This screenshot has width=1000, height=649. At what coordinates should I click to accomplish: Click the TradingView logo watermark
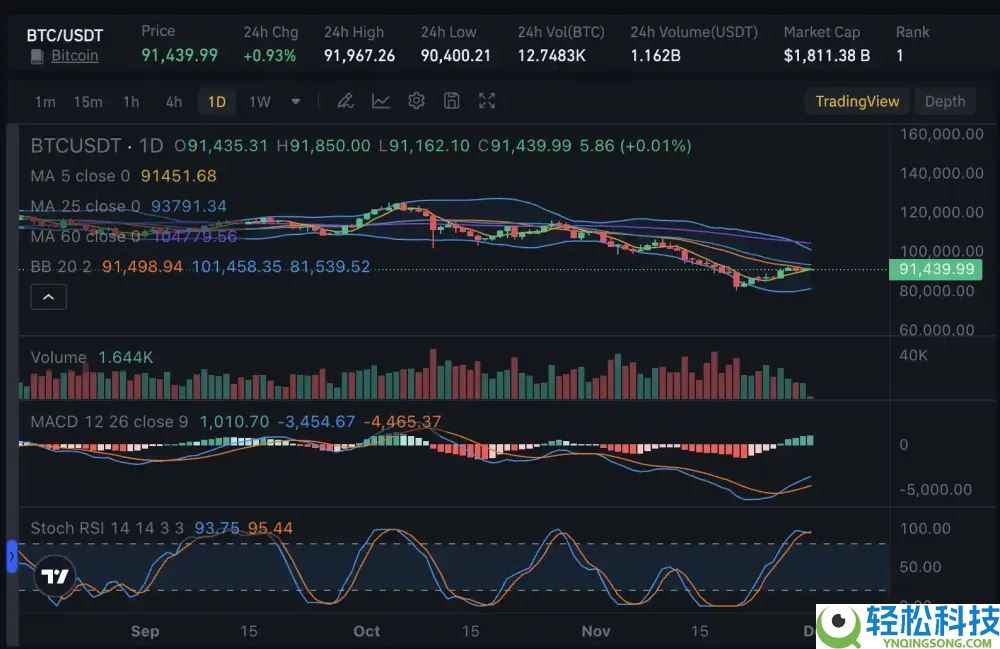[x=55, y=575]
